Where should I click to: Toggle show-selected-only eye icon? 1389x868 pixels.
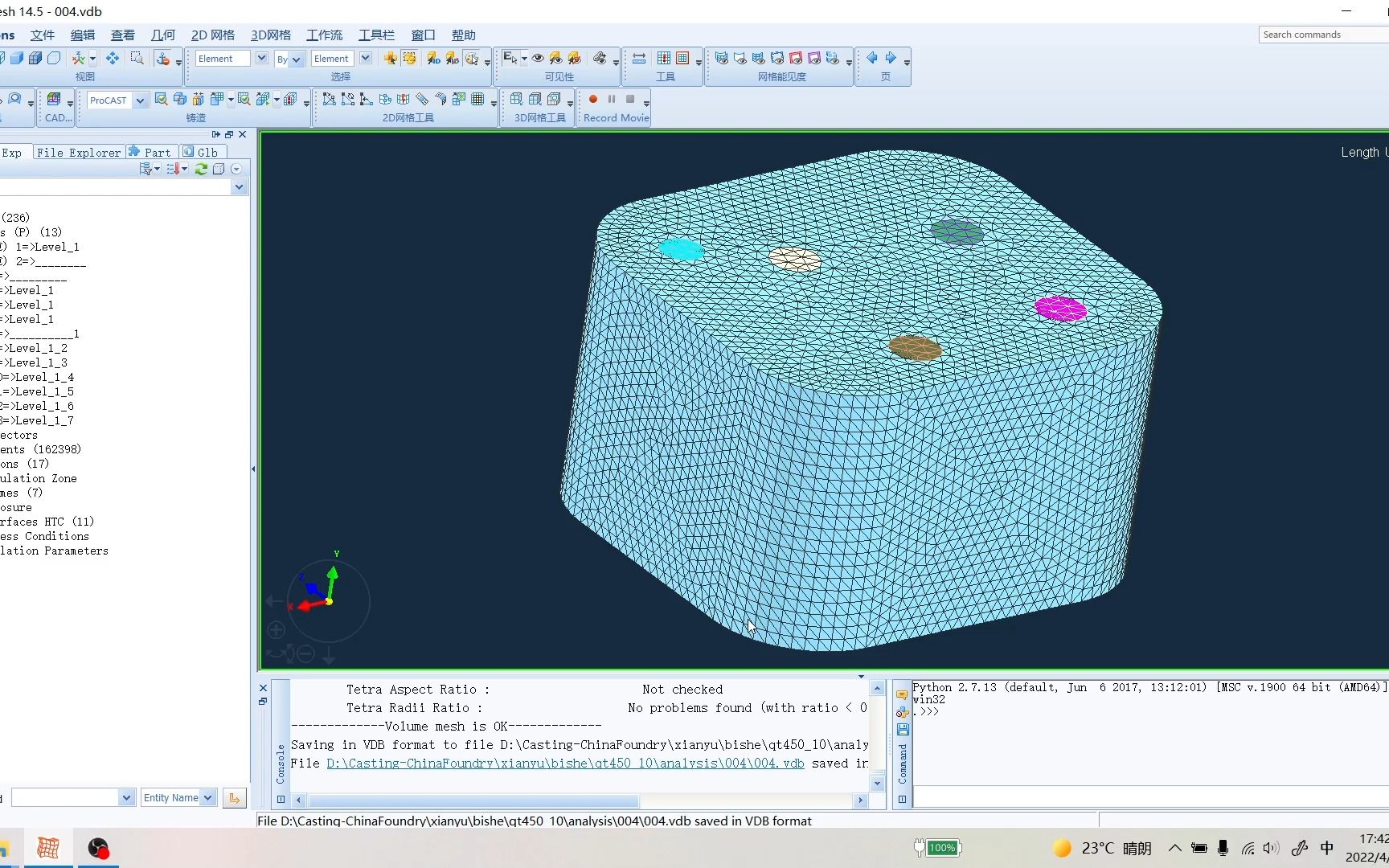pos(555,58)
